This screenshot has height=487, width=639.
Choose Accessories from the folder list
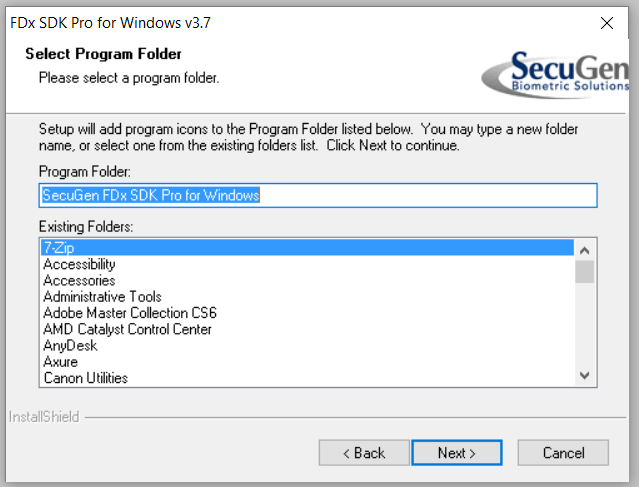click(307, 280)
